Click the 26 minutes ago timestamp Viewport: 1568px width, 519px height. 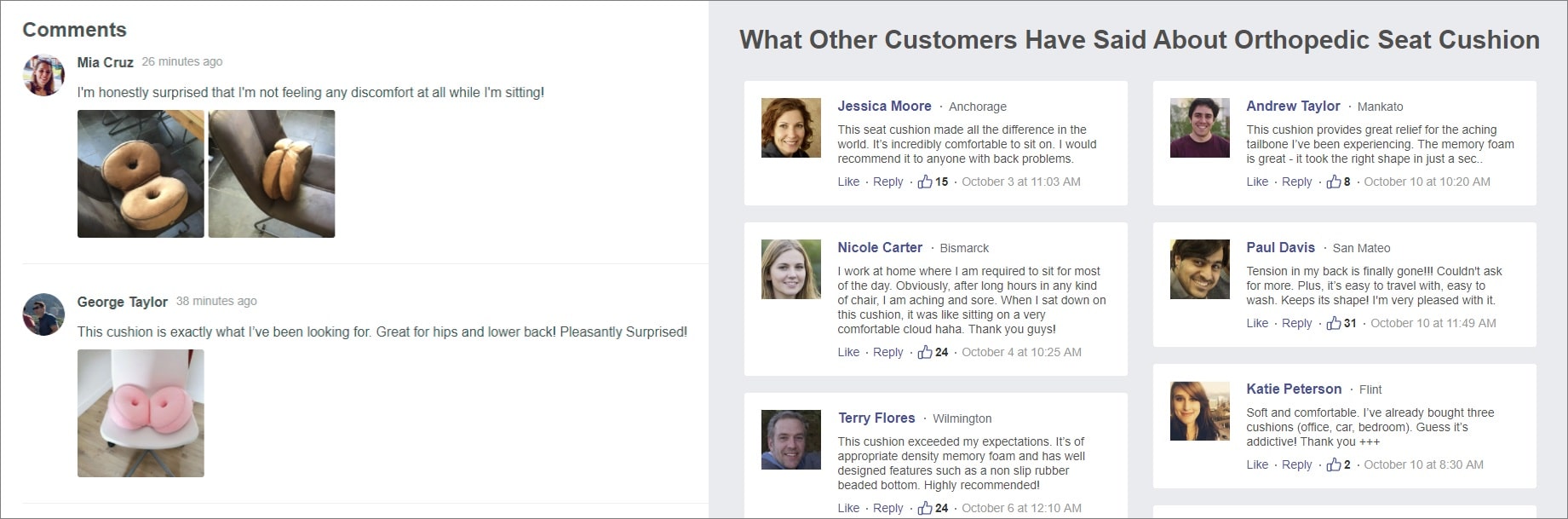coord(183,61)
